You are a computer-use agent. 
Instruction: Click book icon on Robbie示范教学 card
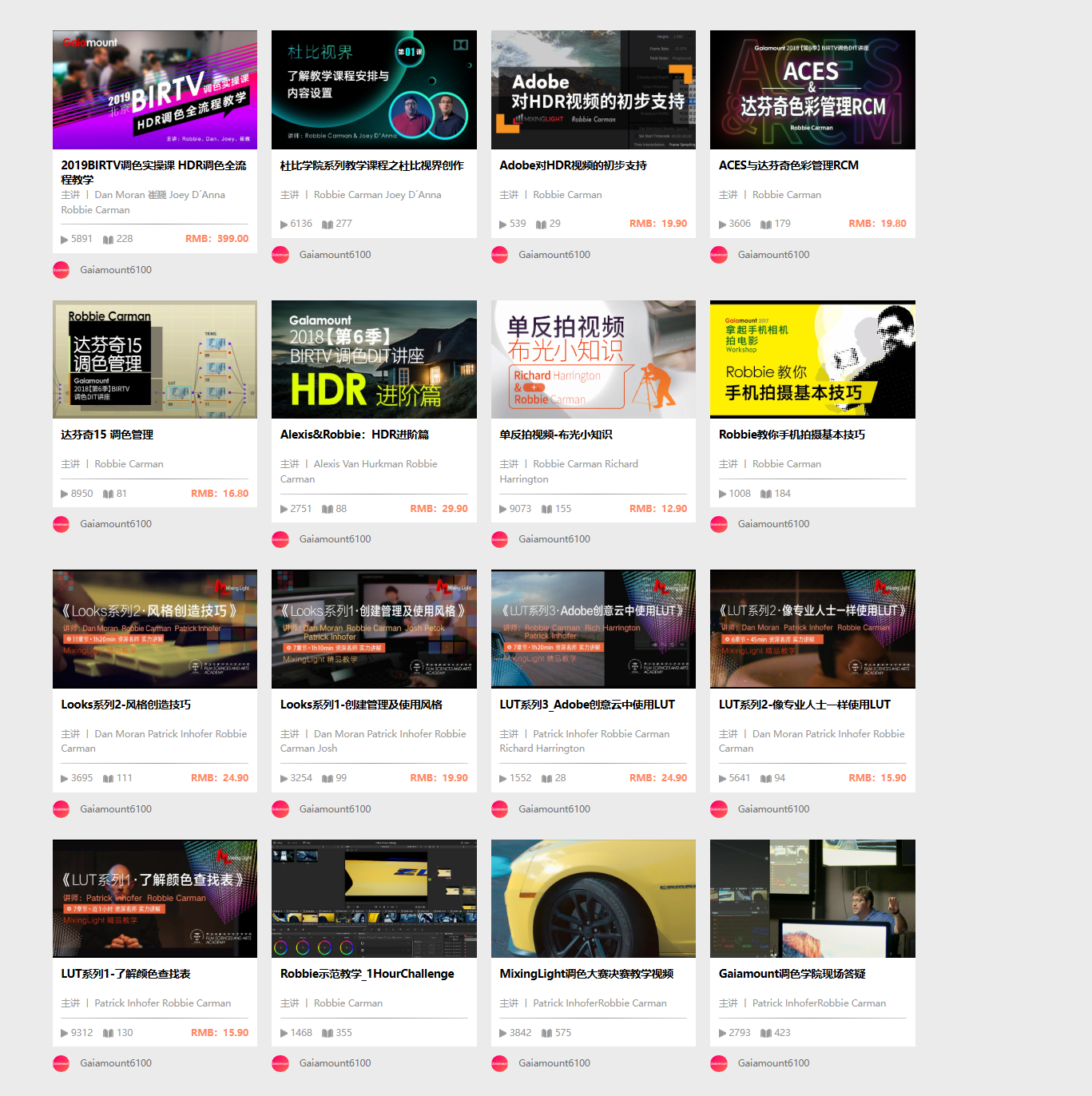click(x=328, y=1034)
